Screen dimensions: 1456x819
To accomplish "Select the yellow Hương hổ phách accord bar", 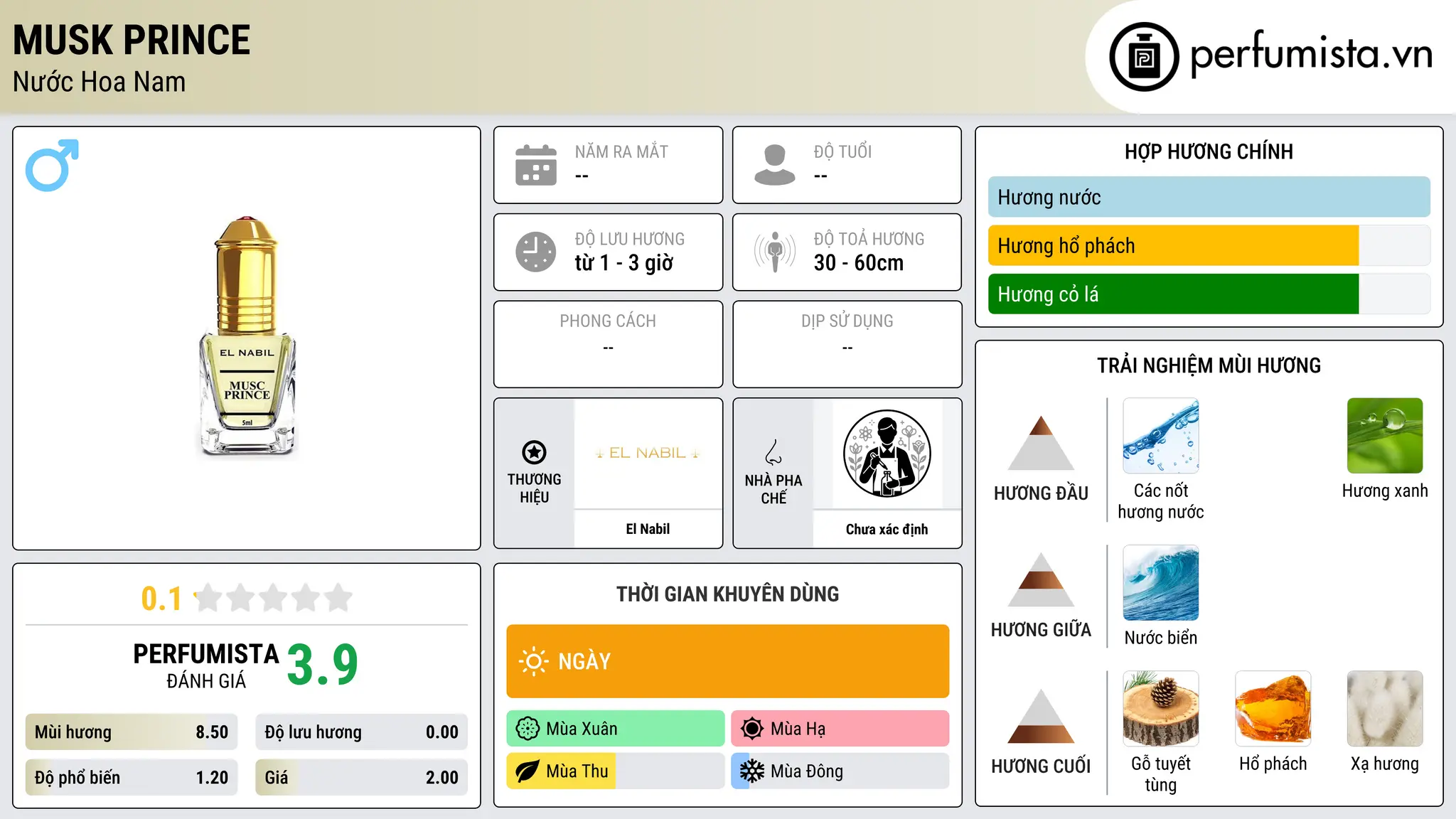I will pyautogui.click(x=1209, y=245).
